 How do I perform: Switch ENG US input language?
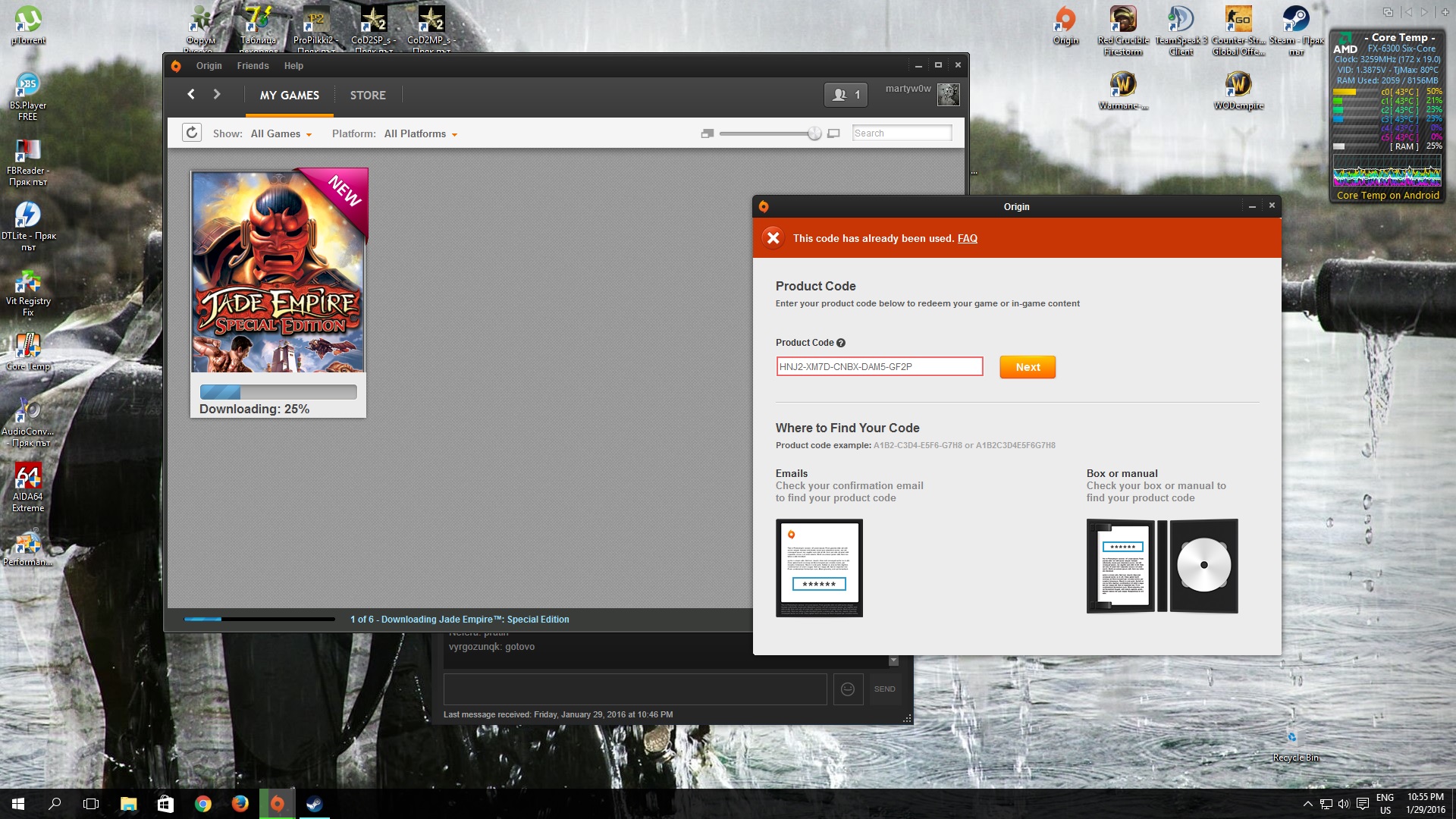[x=1385, y=804]
